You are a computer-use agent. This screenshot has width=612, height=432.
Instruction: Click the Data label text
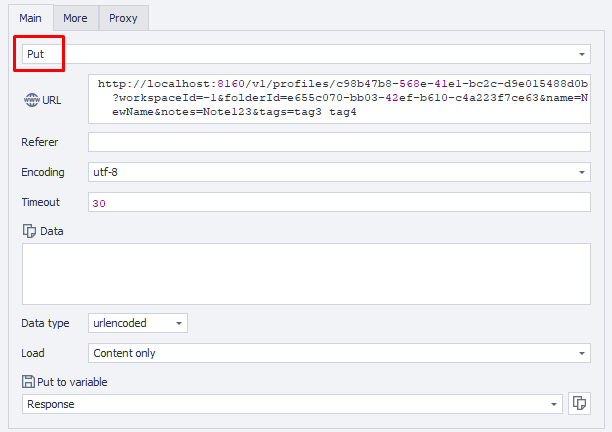click(52, 231)
